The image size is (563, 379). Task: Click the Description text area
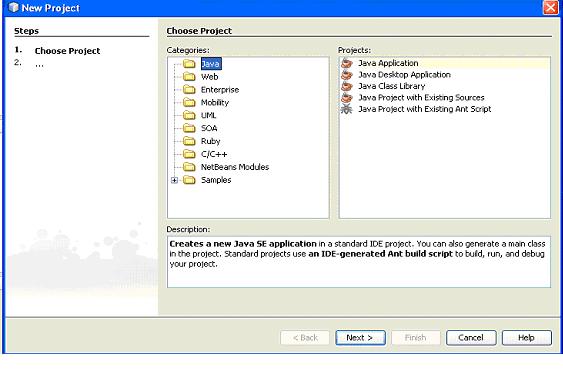(359, 262)
